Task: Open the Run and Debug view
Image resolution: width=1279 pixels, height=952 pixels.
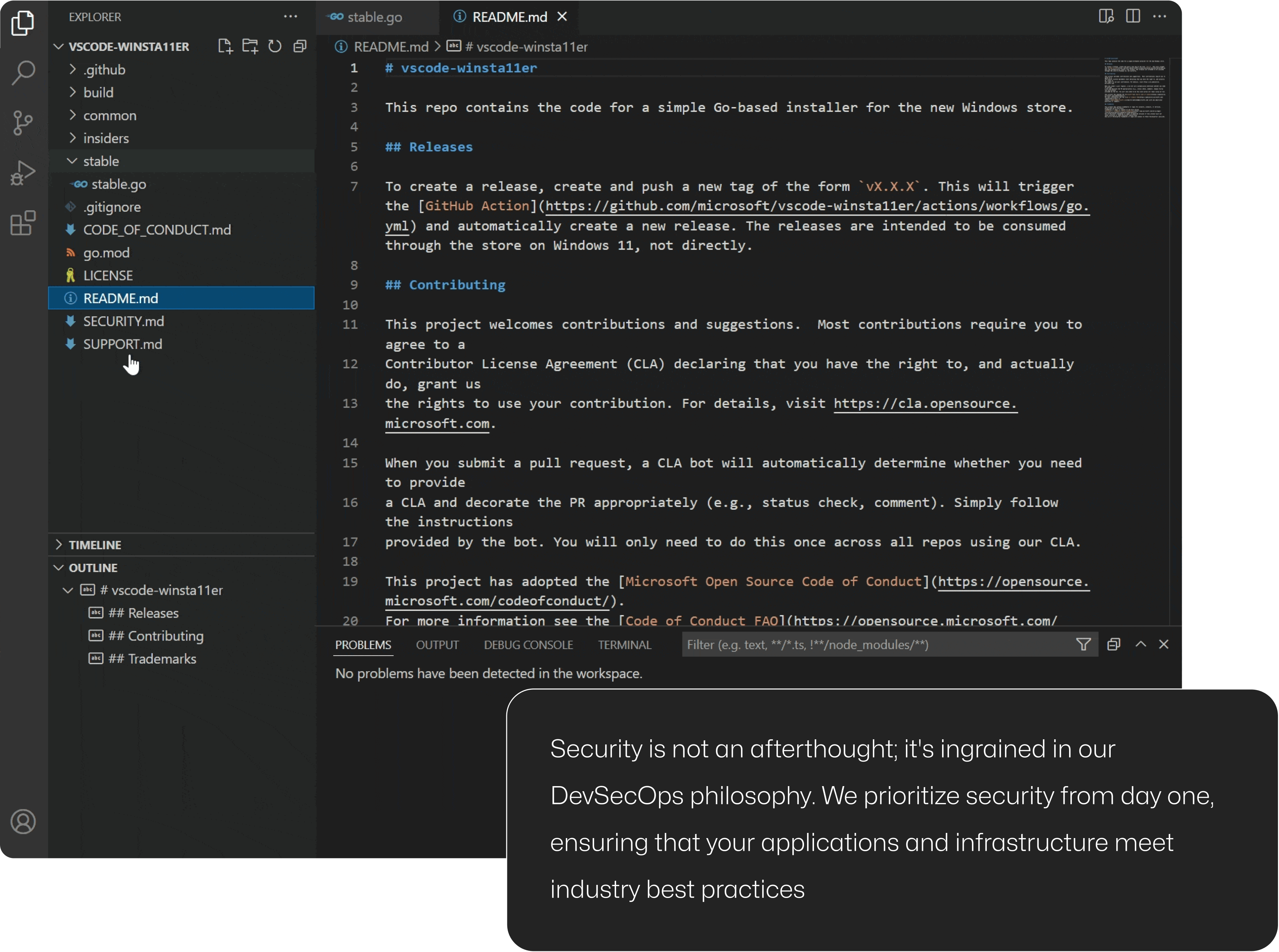Action: pyautogui.click(x=23, y=173)
